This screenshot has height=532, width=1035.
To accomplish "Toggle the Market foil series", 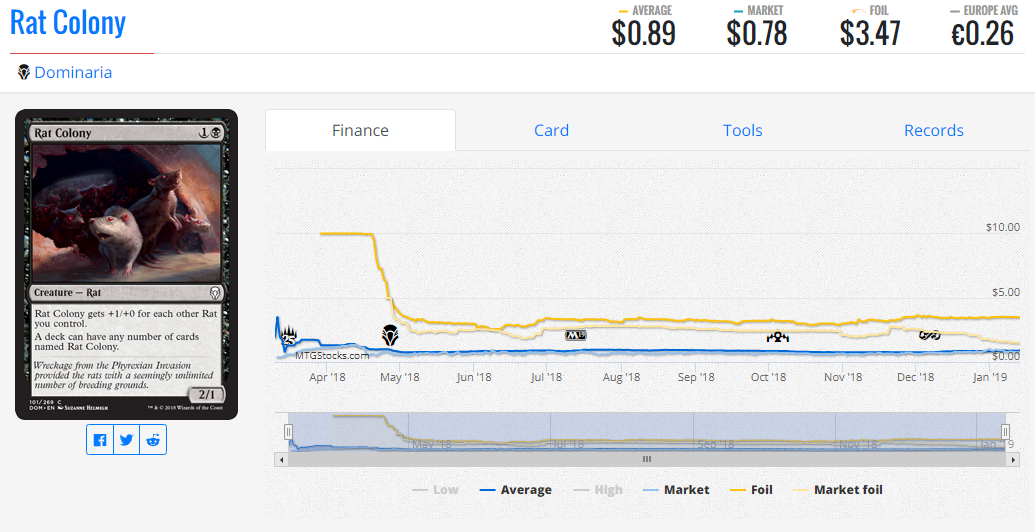I will tap(837, 490).
